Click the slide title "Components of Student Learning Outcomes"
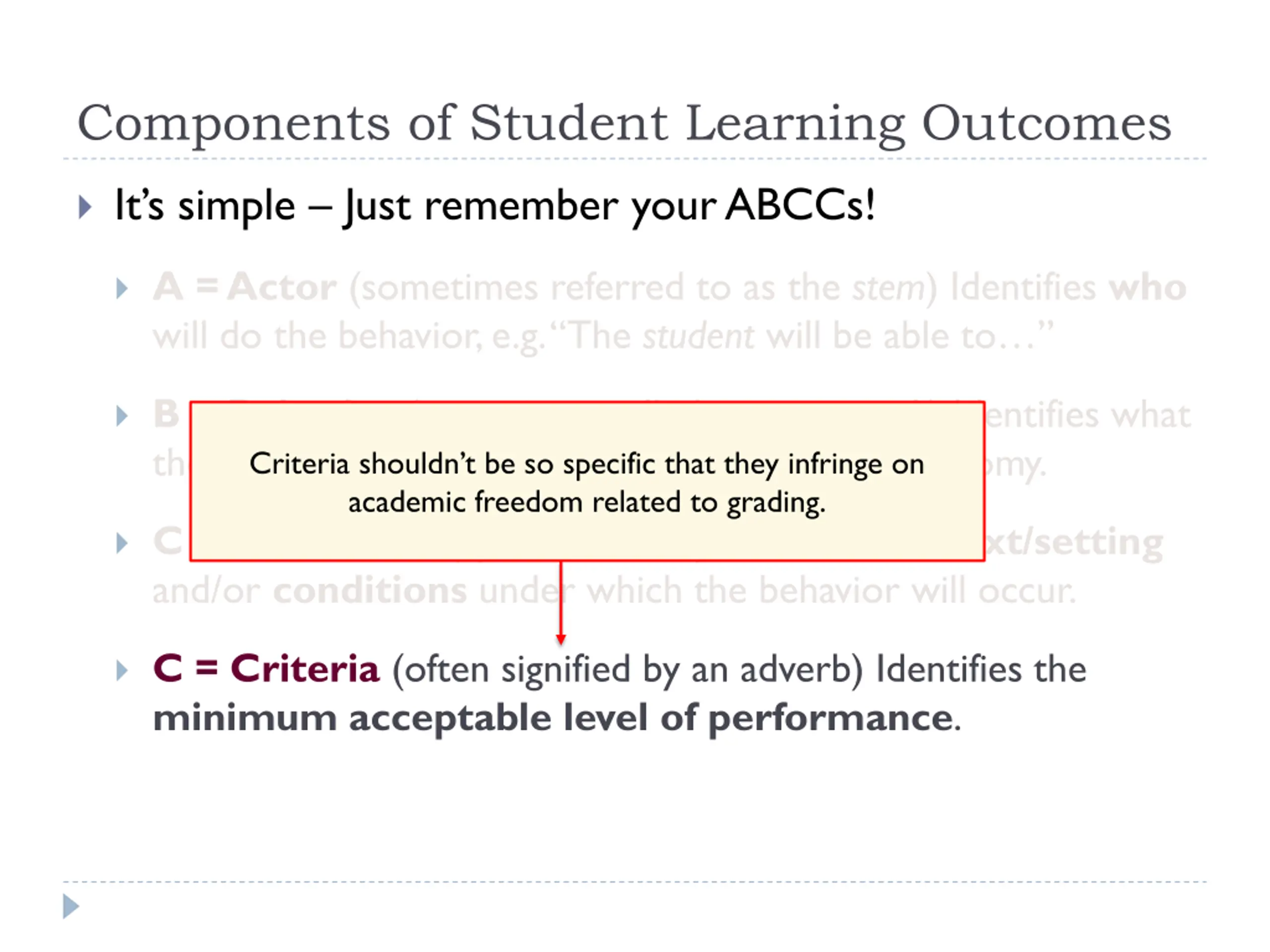 tap(624, 124)
